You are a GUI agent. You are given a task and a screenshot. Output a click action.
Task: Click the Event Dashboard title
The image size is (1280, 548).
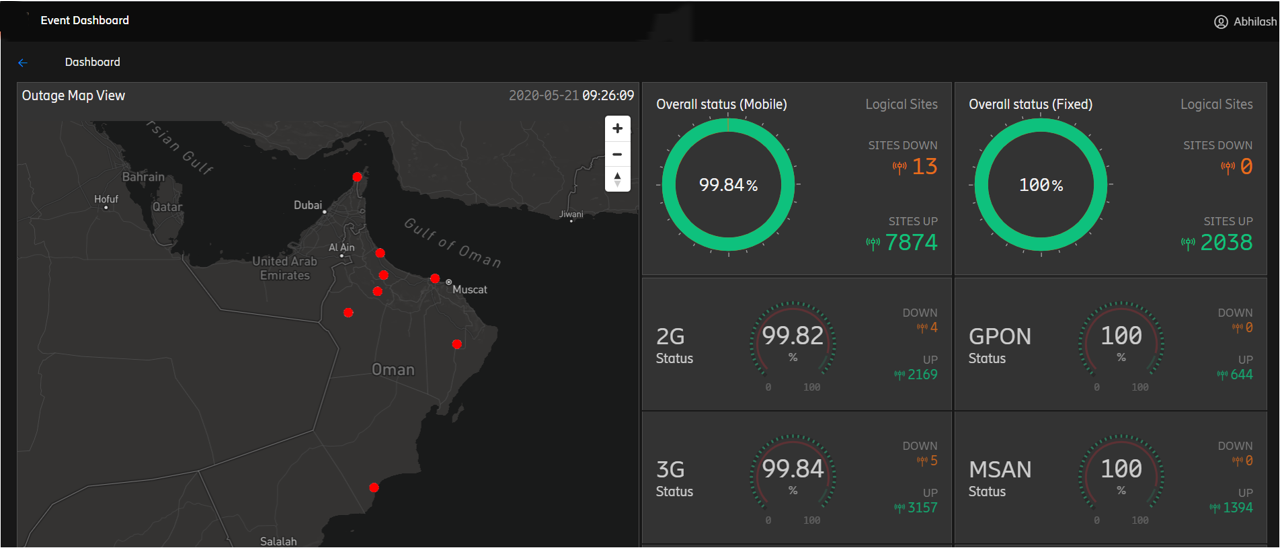pyautogui.click(x=84, y=20)
